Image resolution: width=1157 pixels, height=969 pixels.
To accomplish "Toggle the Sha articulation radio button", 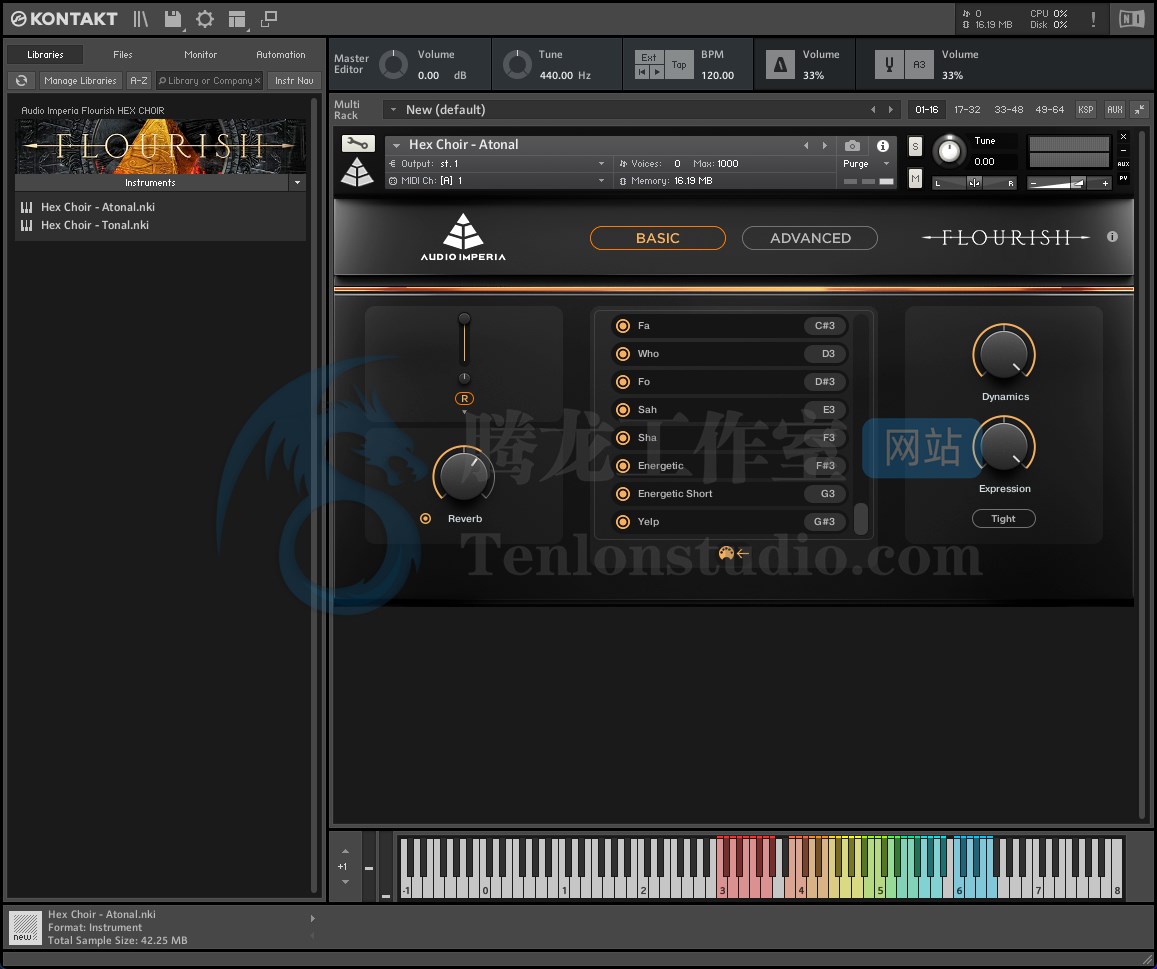I will pos(623,438).
